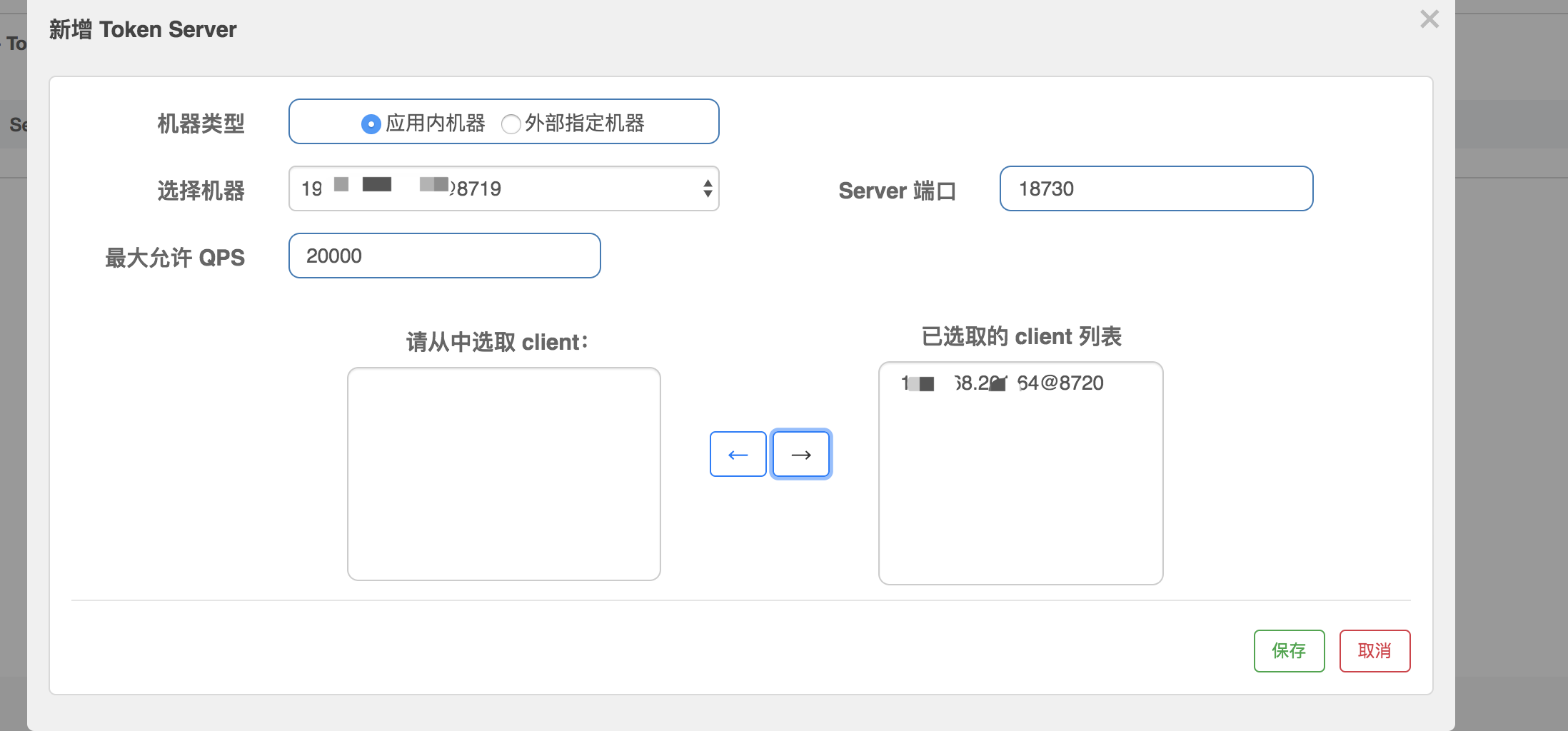Screen dimensions: 1568x731
Task: Click the 新增 Token Server dialog title
Action: [141, 29]
